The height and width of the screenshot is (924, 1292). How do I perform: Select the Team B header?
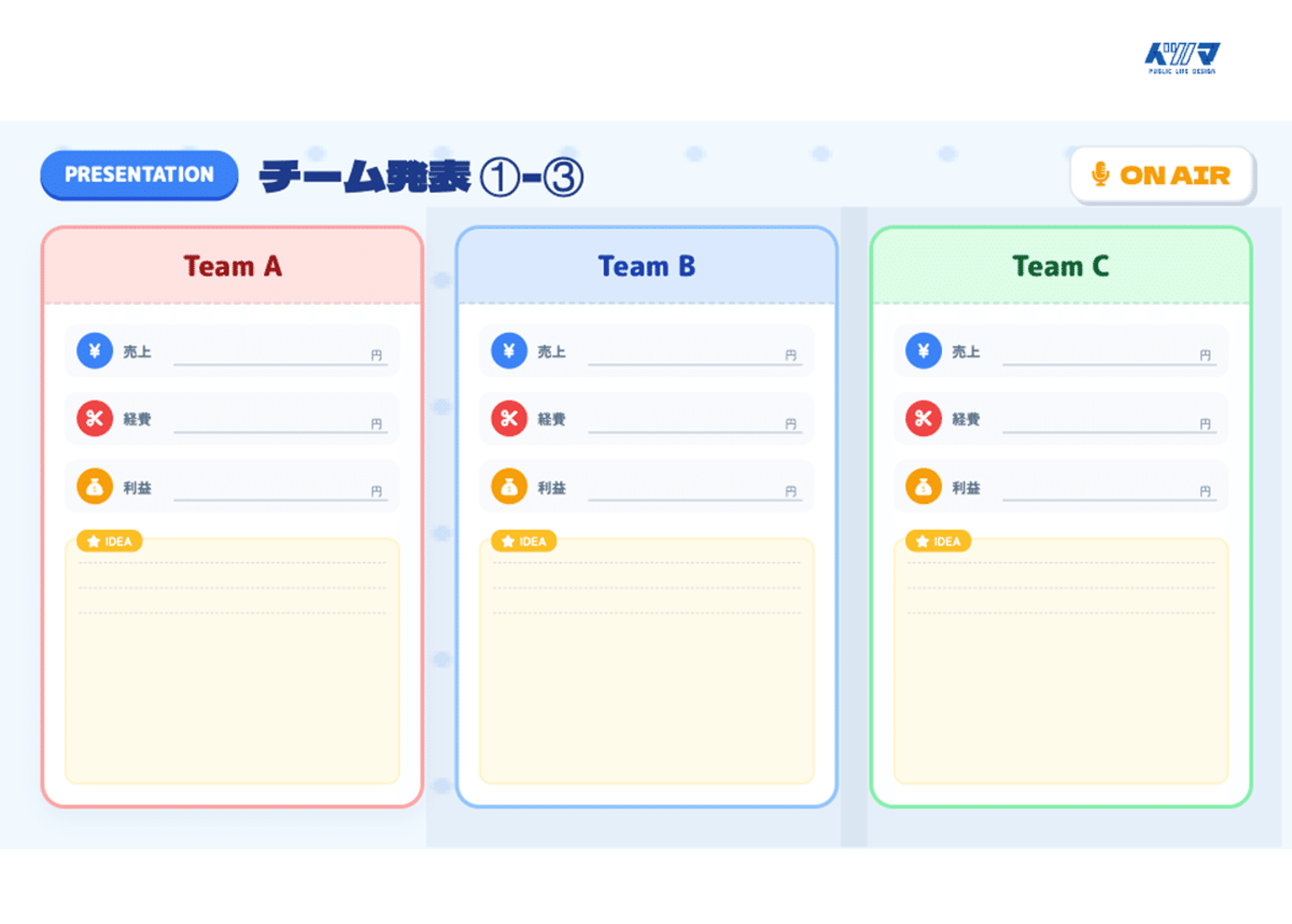pyautogui.click(x=647, y=266)
